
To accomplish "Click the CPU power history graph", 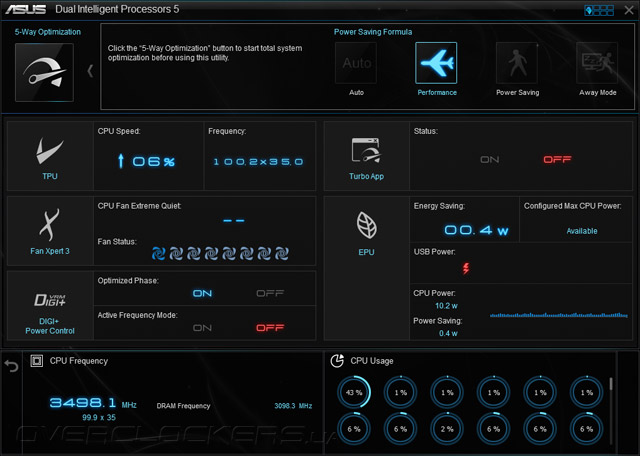I will click(x=559, y=315).
